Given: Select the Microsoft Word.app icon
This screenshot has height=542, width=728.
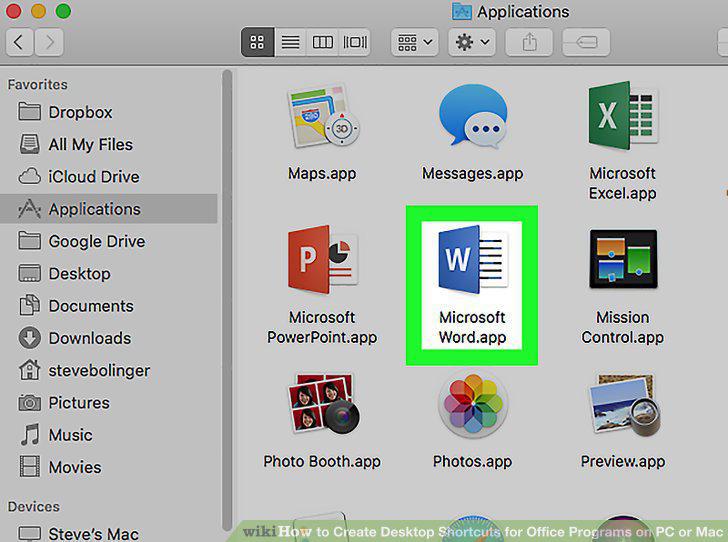Looking at the screenshot, I should (473, 259).
